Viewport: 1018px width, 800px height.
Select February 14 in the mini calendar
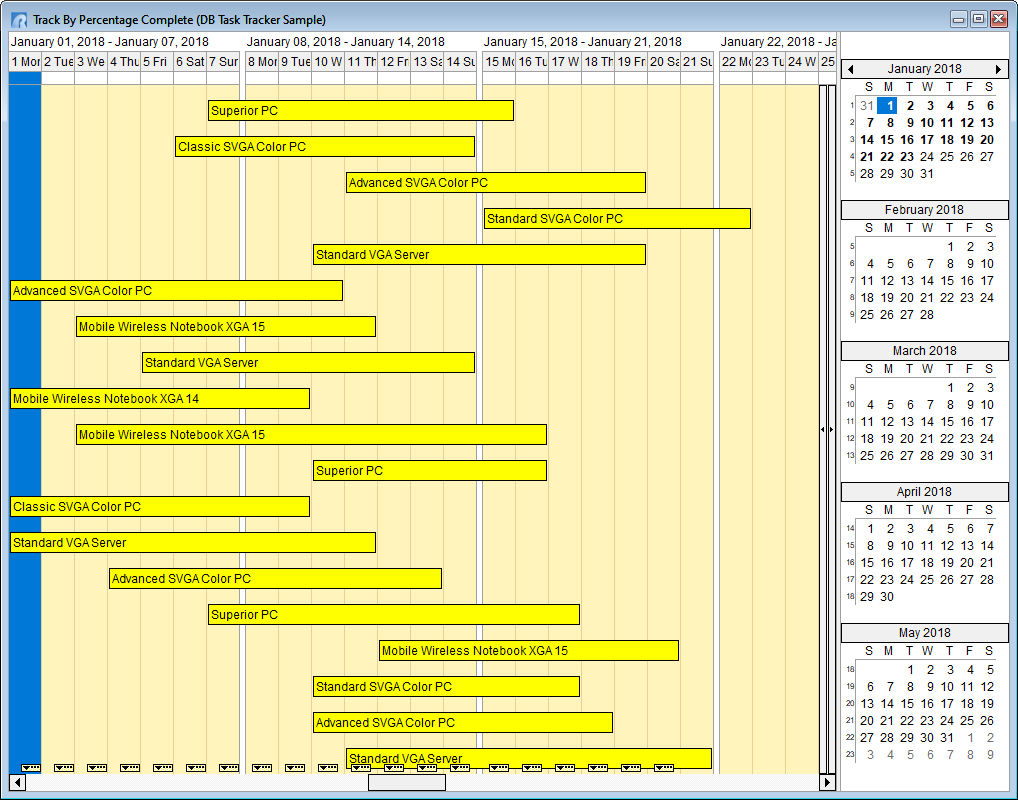point(927,281)
